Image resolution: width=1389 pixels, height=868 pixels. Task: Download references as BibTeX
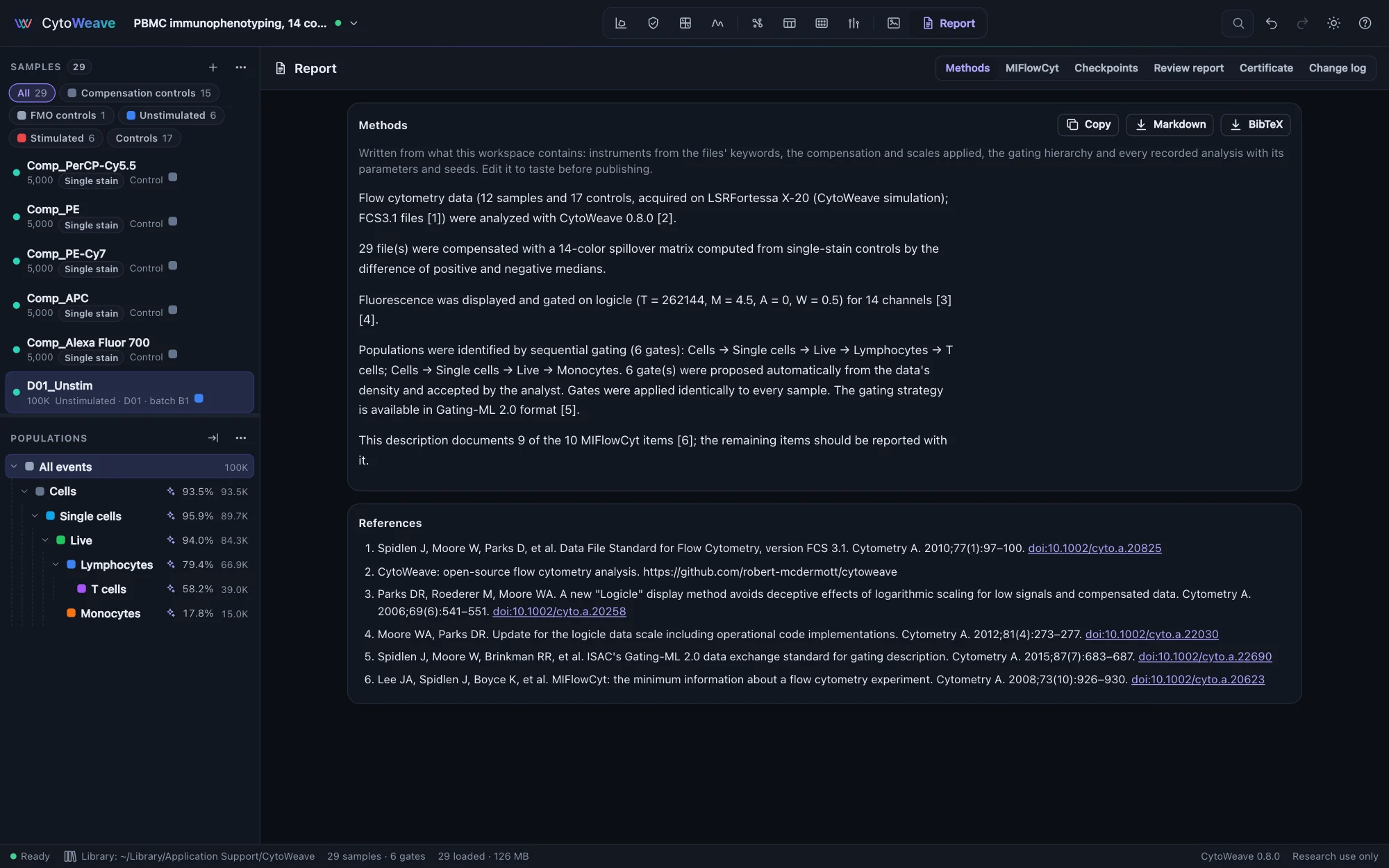click(x=1256, y=124)
